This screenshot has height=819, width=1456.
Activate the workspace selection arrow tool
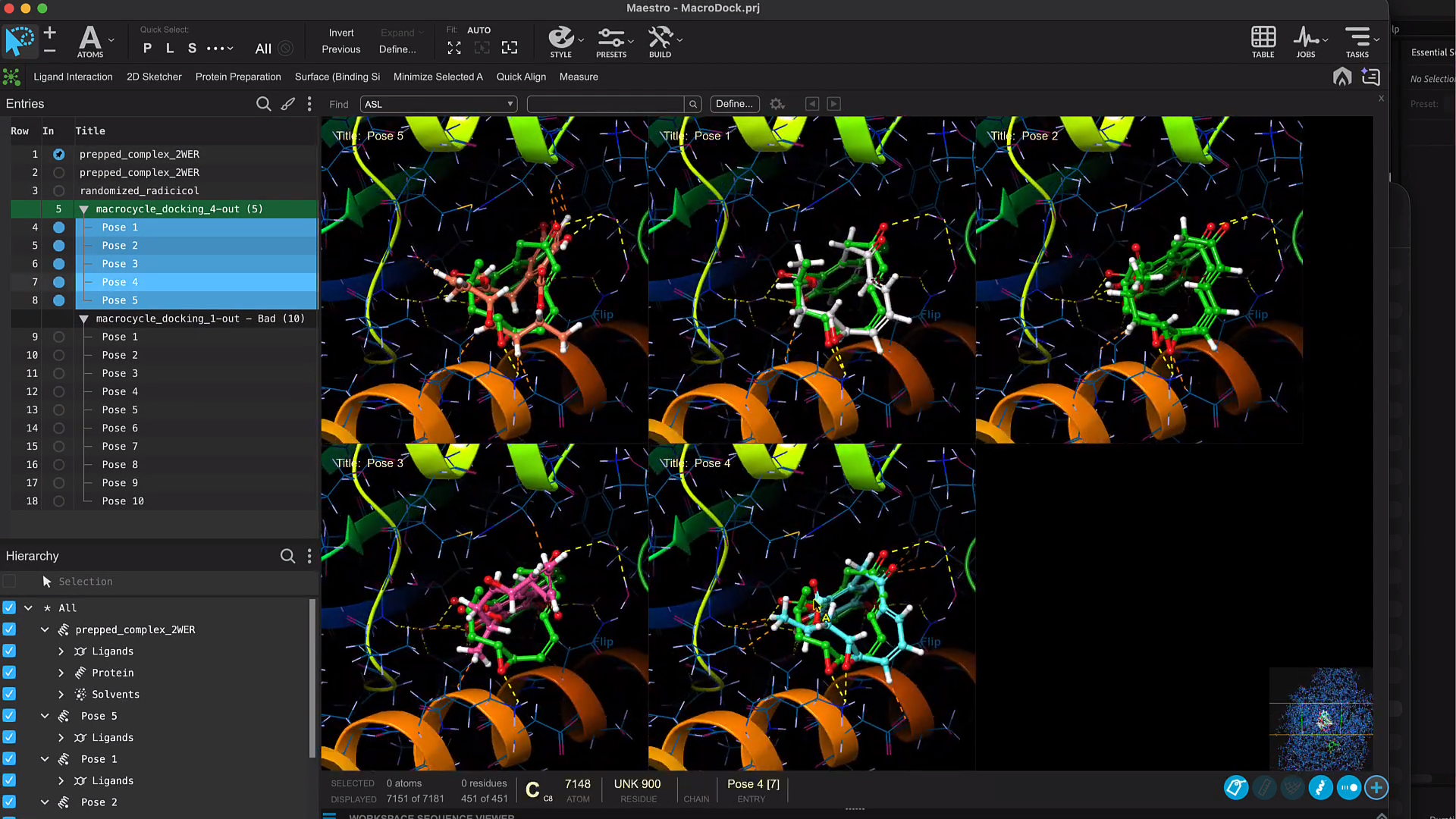pyautogui.click(x=20, y=41)
